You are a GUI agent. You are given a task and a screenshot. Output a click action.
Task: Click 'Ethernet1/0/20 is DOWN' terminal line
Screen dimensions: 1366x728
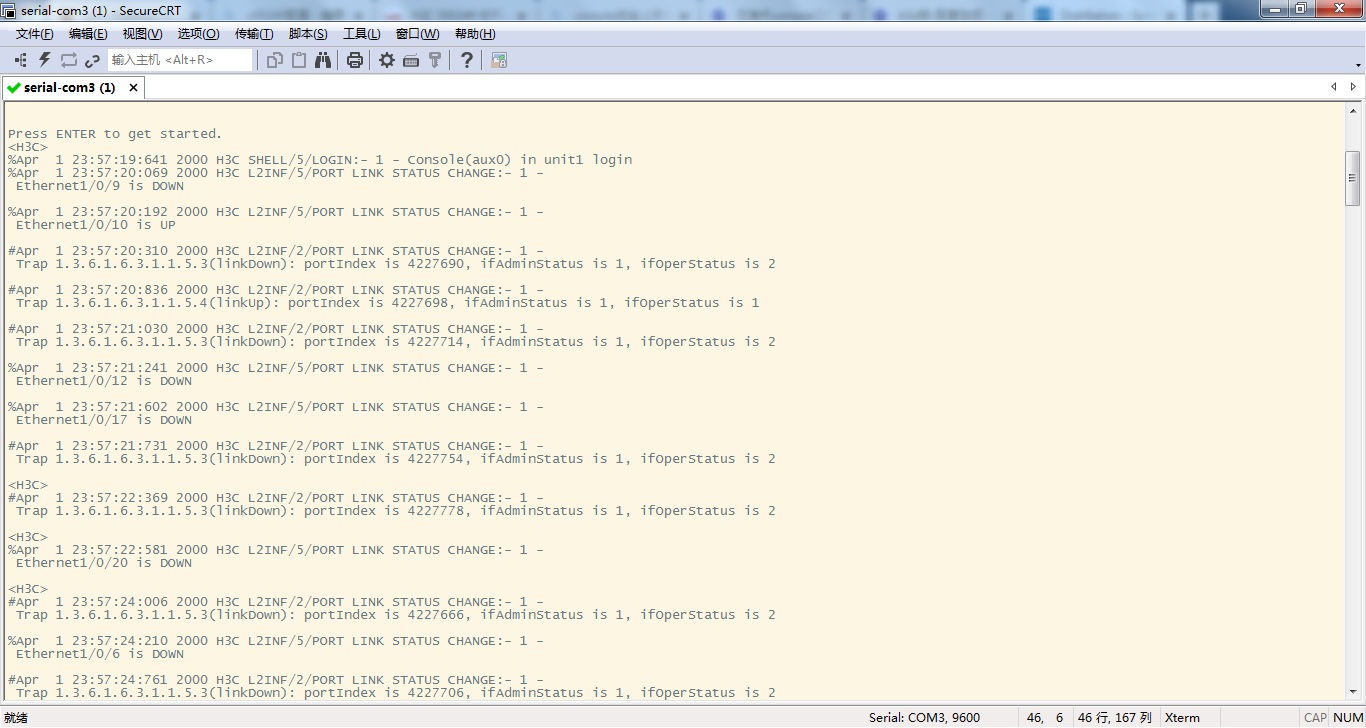(x=104, y=563)
